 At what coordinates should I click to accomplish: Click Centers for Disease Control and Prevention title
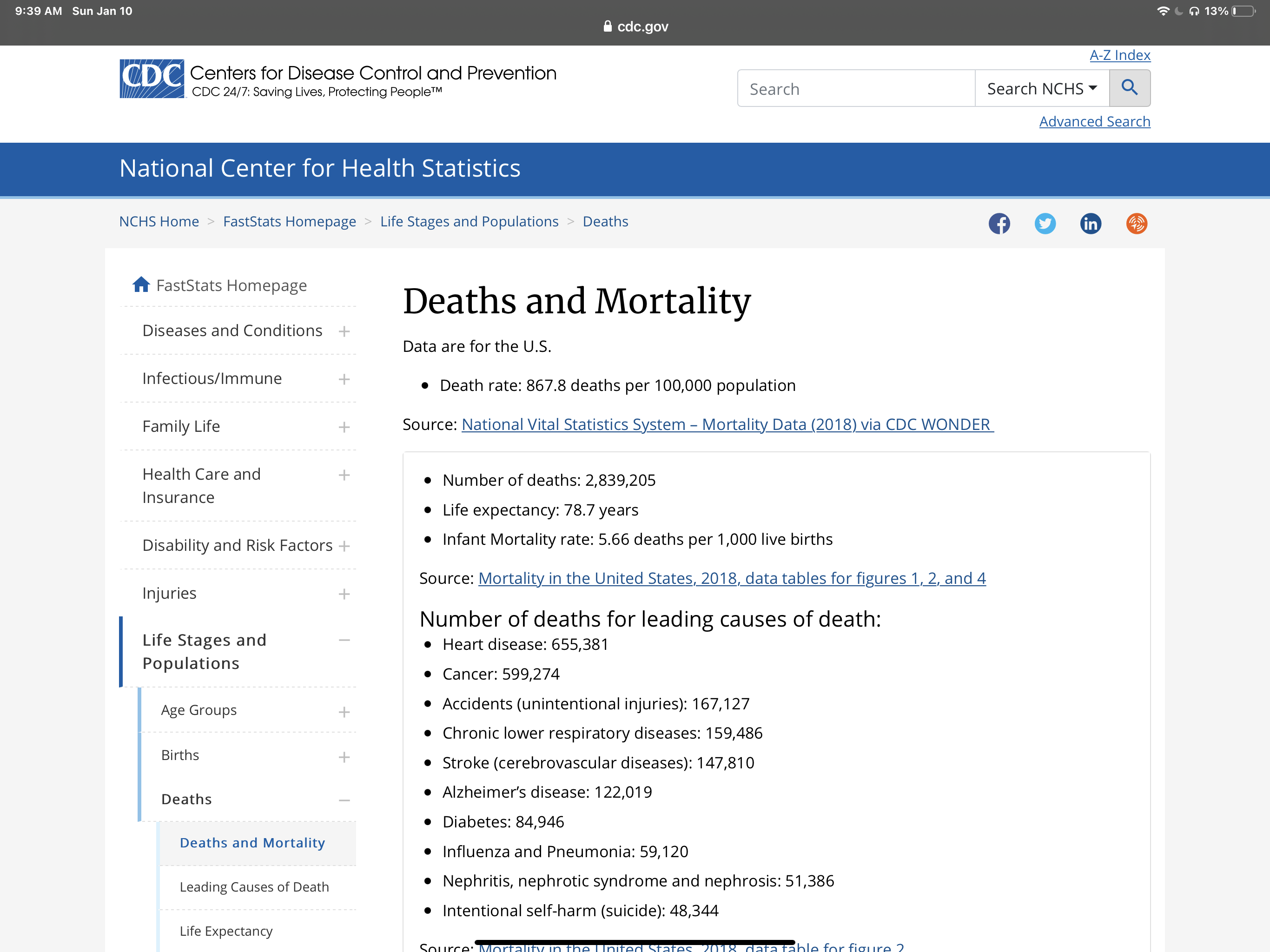click(373, 73)
